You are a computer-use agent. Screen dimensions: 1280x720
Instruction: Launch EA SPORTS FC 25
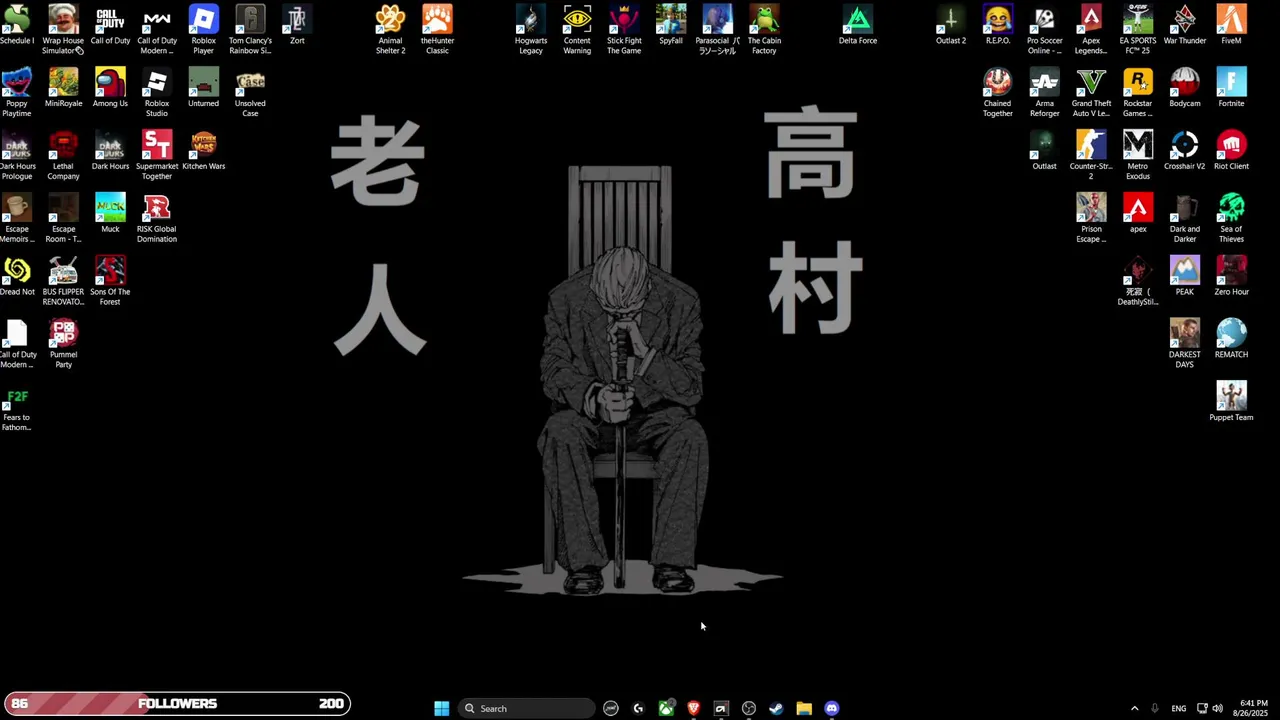click(x=1138, y=30)
